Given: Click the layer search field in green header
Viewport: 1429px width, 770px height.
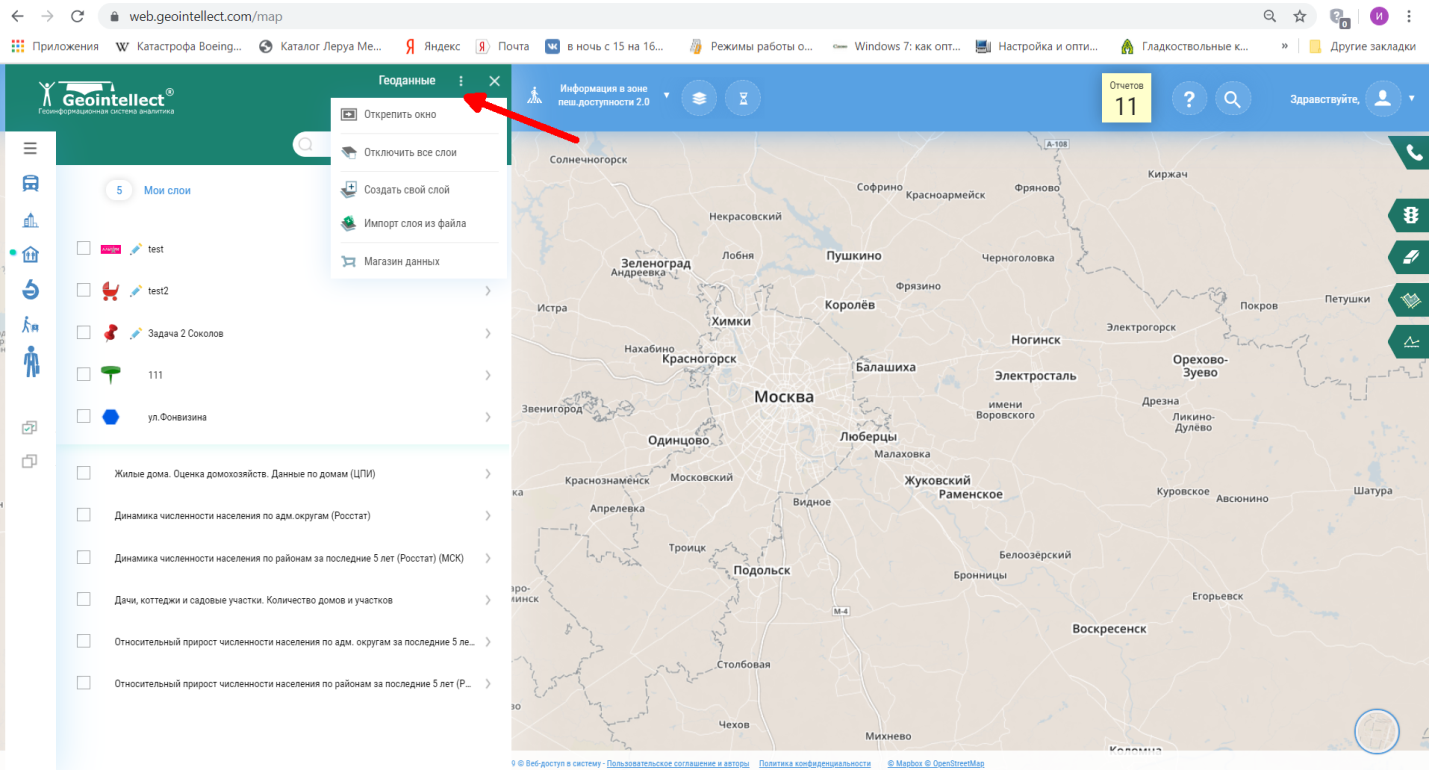Looking at the screenshot, I should [311, 145].
